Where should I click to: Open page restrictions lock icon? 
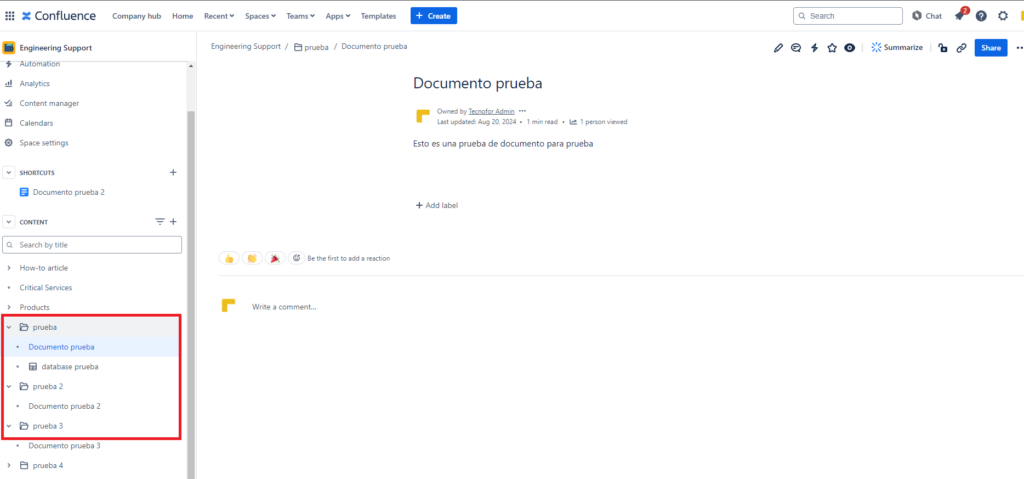[x=942, y=47]
